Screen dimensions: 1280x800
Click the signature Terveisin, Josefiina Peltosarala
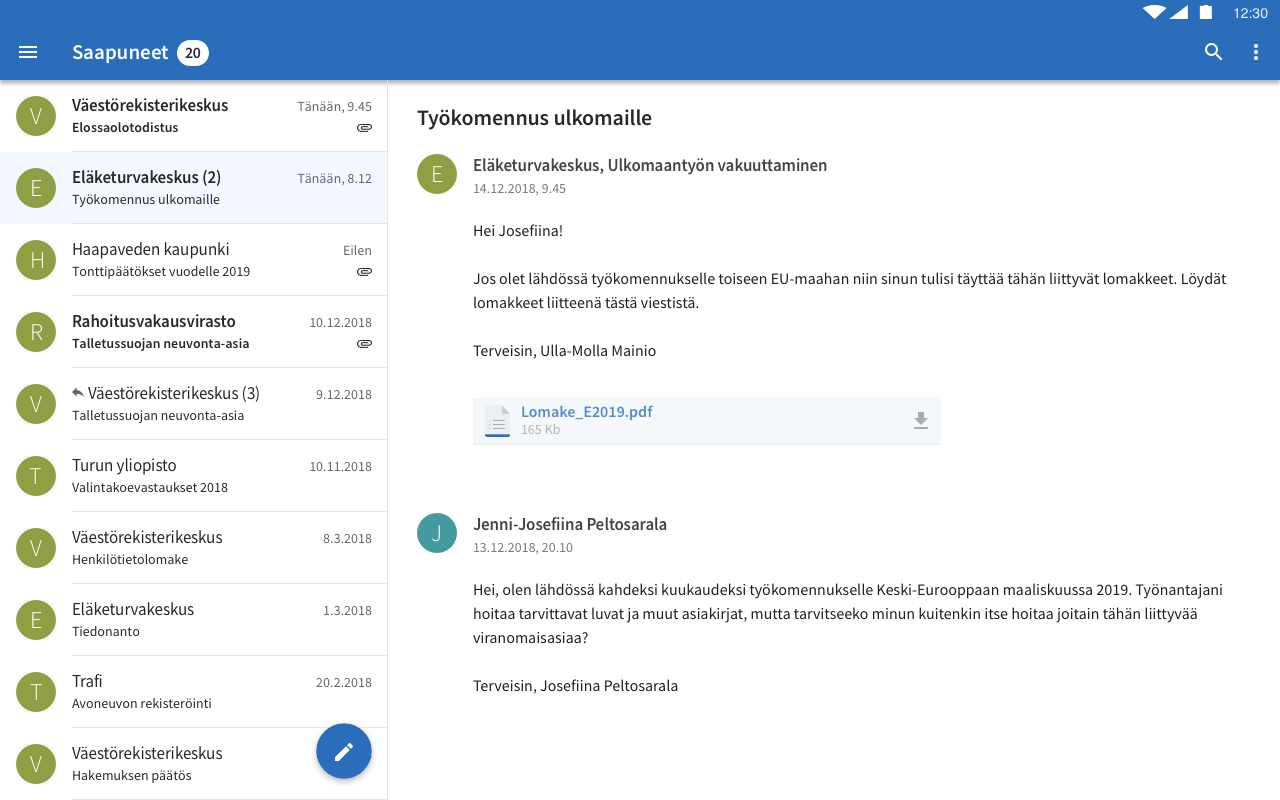tap(576, 686)
